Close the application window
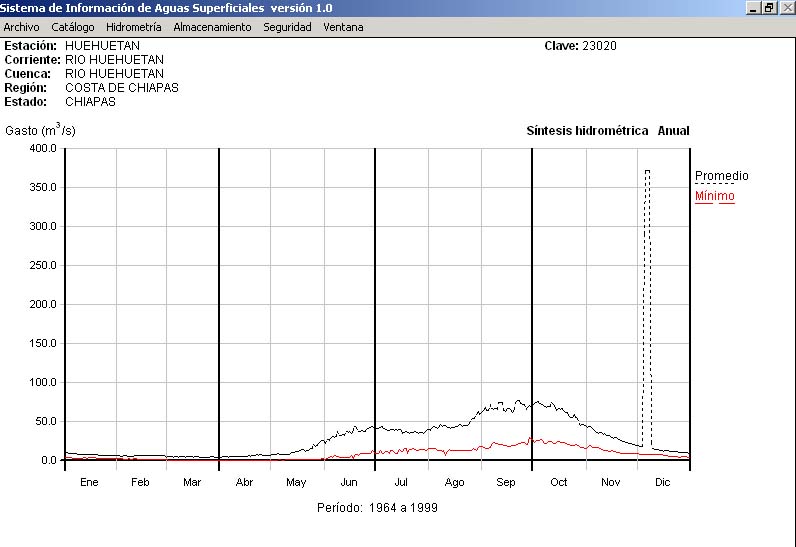This screenshot has height=547, width=796. [x=785, y=8]
